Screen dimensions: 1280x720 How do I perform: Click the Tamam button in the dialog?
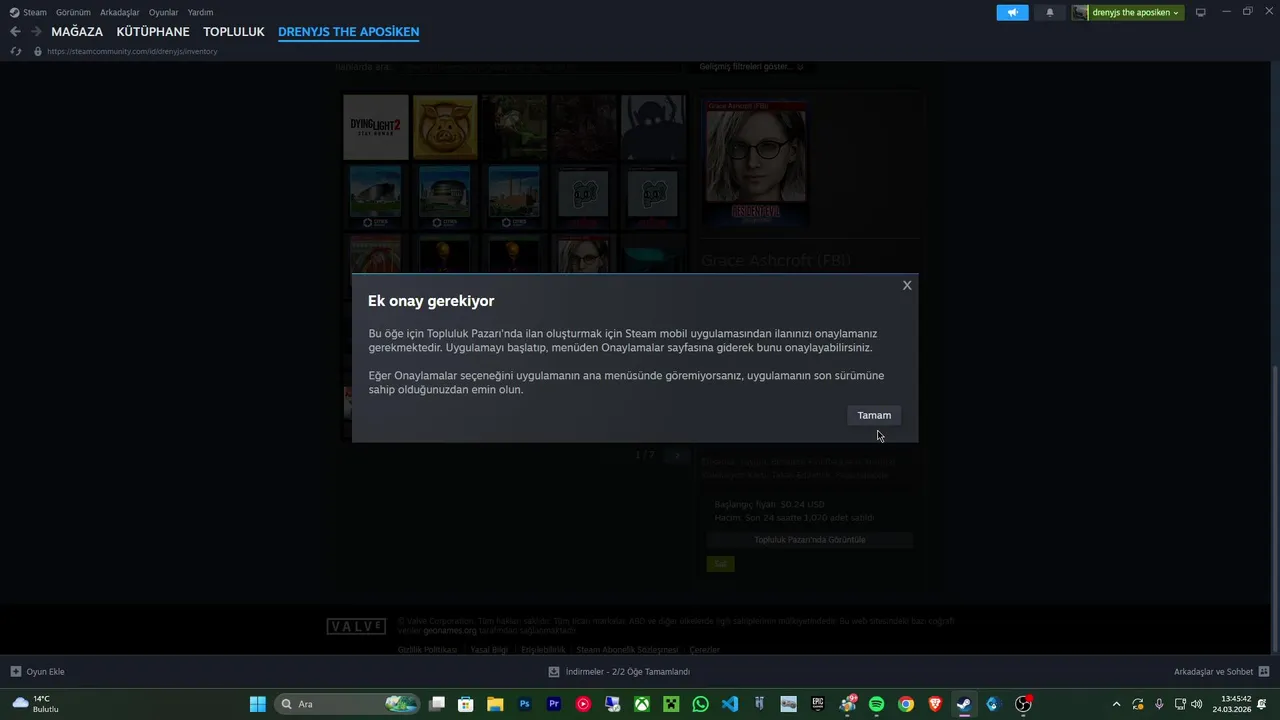point(874,415)
